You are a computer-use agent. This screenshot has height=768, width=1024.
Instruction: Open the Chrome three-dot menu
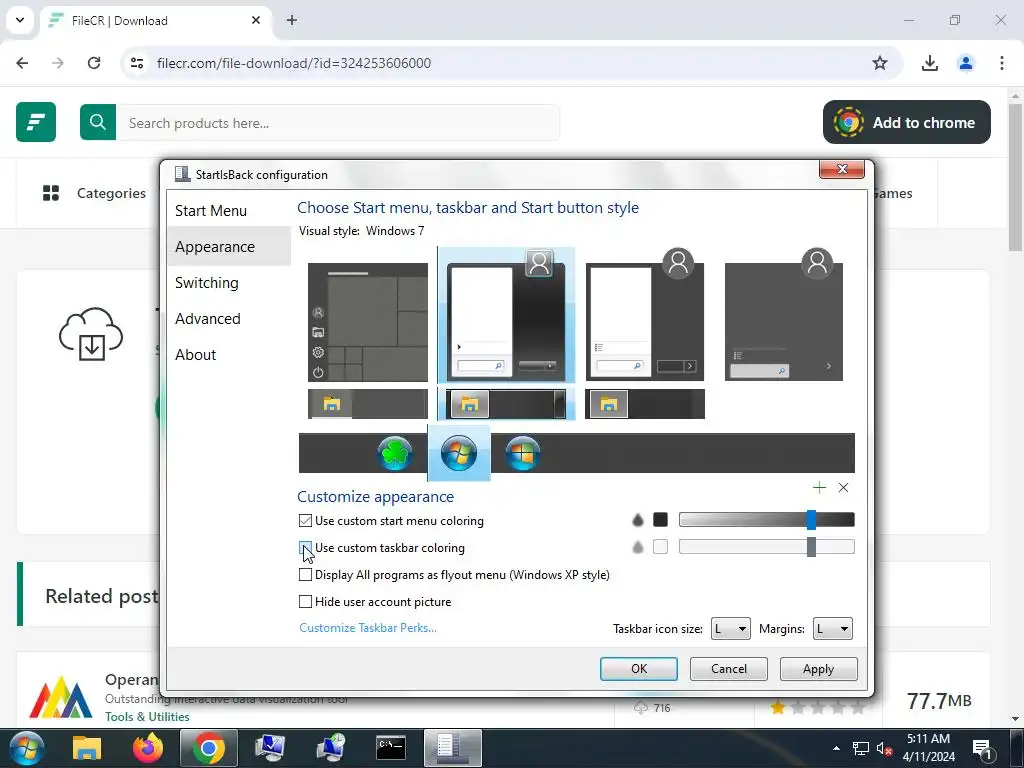(x=1002, y=63)
